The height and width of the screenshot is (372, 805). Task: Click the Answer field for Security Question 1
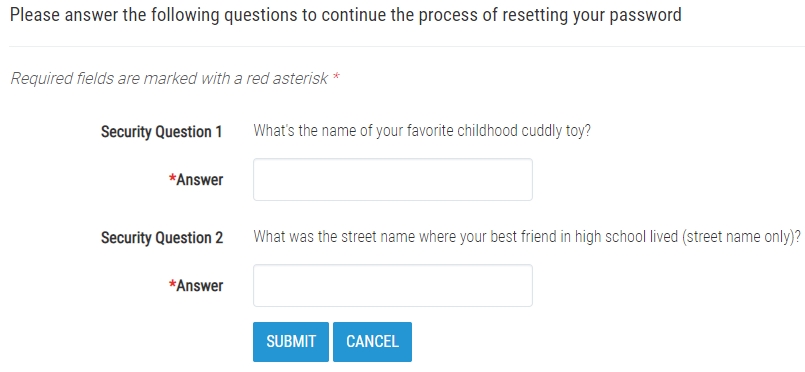pos(393,180)
